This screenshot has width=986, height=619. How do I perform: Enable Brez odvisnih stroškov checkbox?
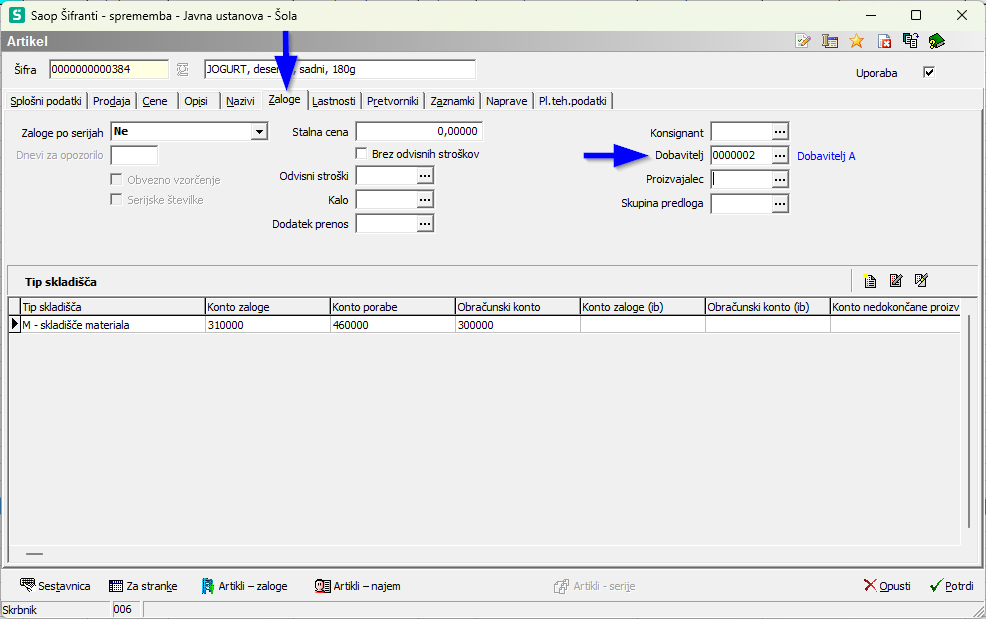pos(362,153)
